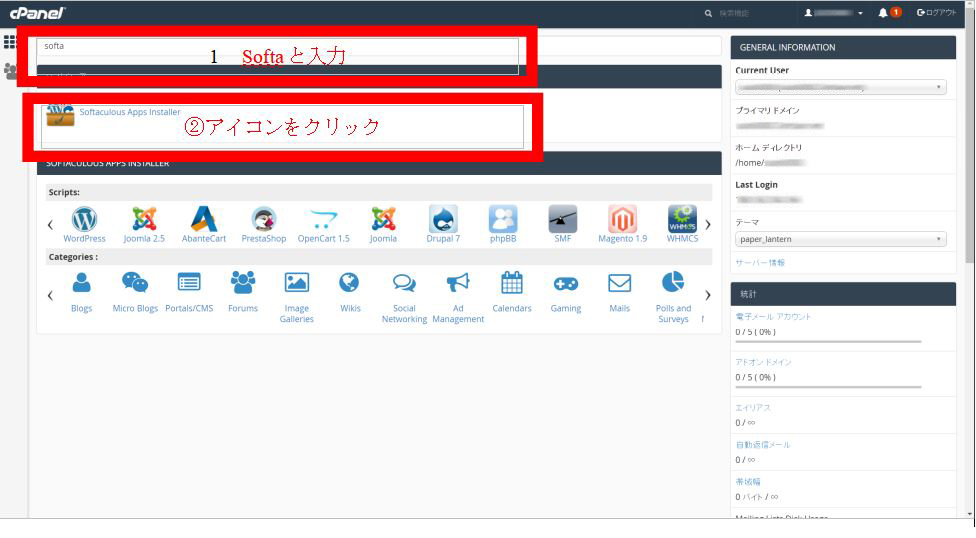Click the GENERAL INFORMATION header
The image size is (976, 538).
click(843, 47)
